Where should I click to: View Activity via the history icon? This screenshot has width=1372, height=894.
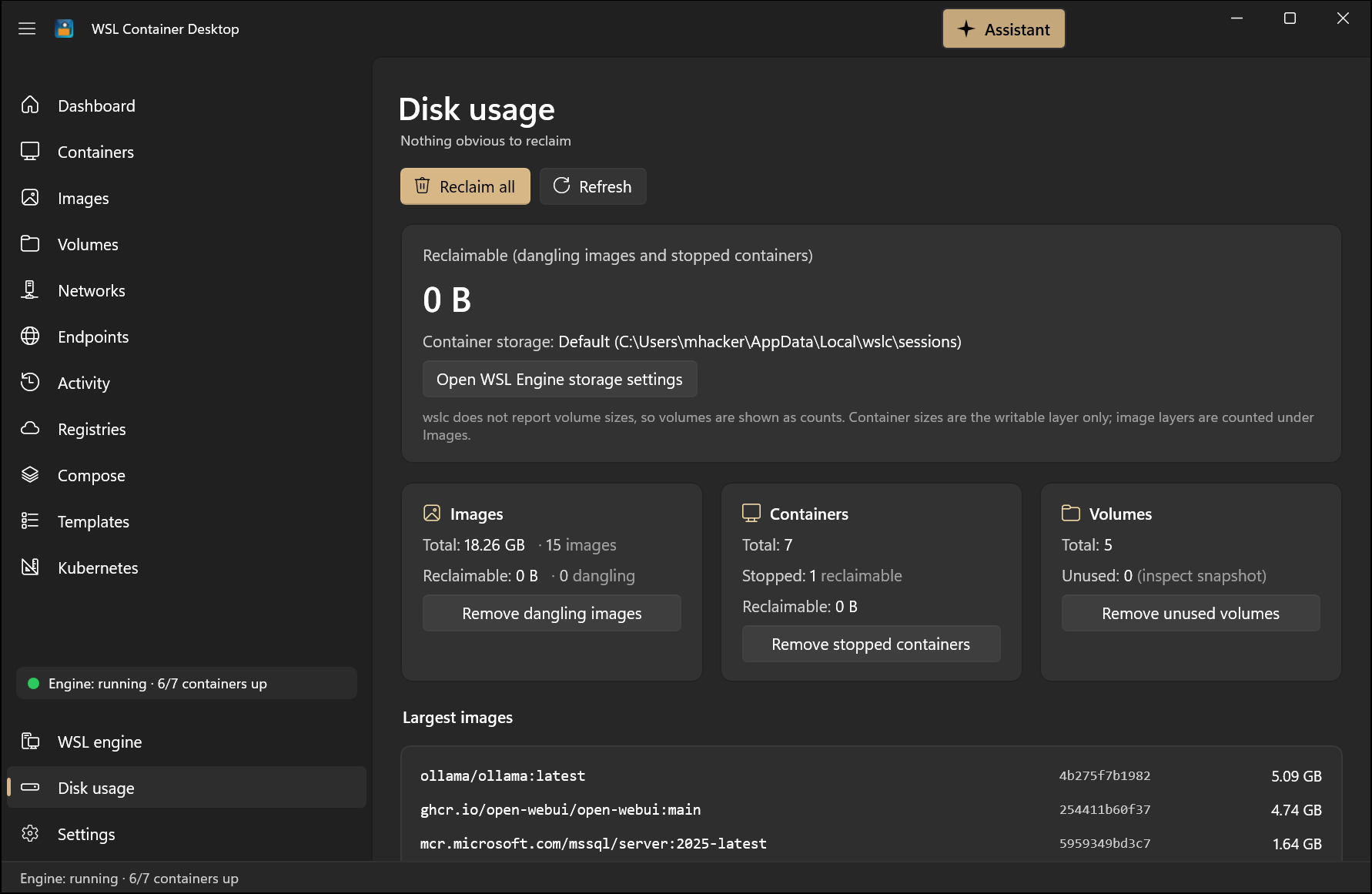pos(30,382)
